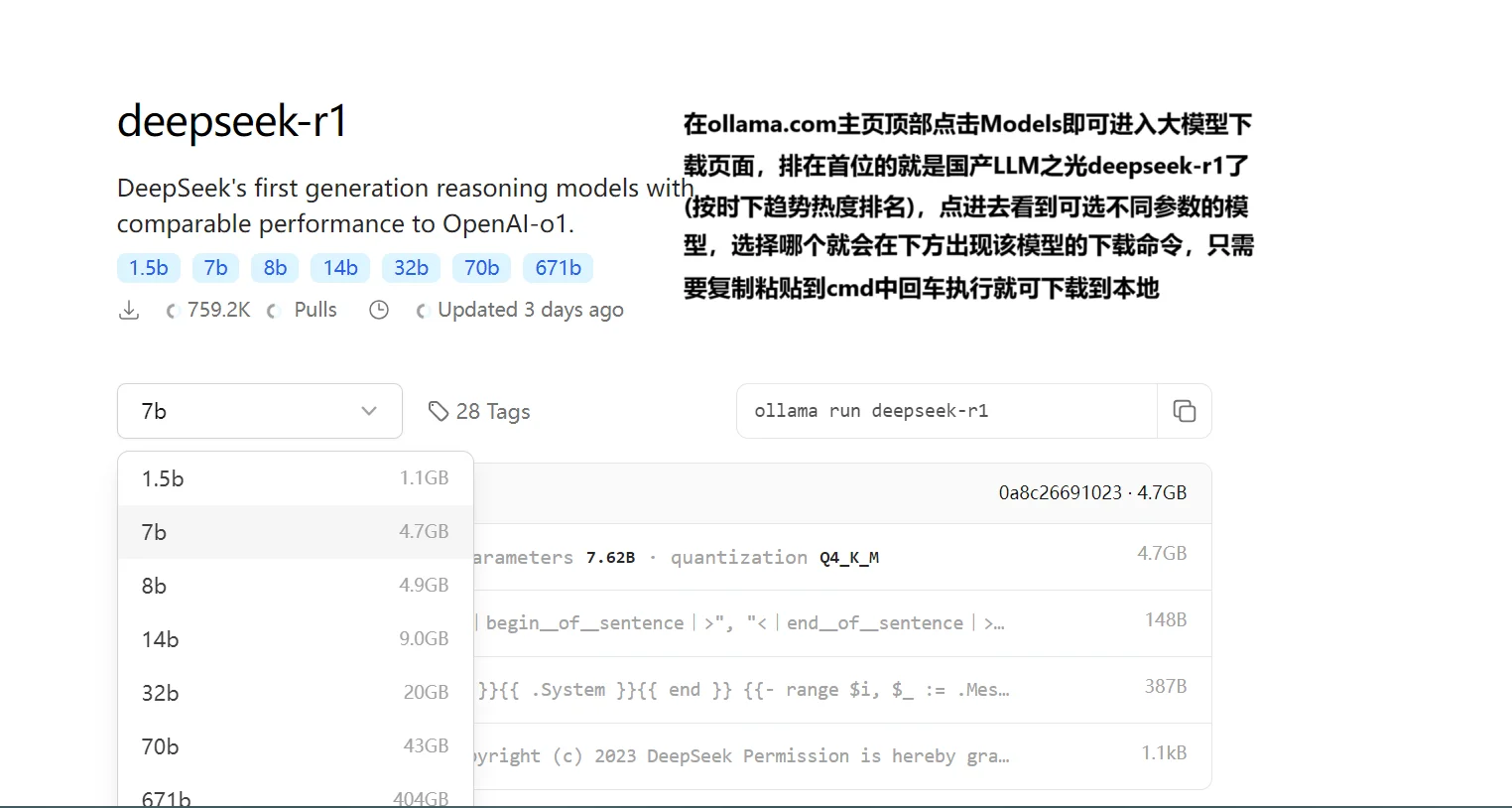Click the 1.5b tag badge
1512x808 pixels.
(148, 267)
